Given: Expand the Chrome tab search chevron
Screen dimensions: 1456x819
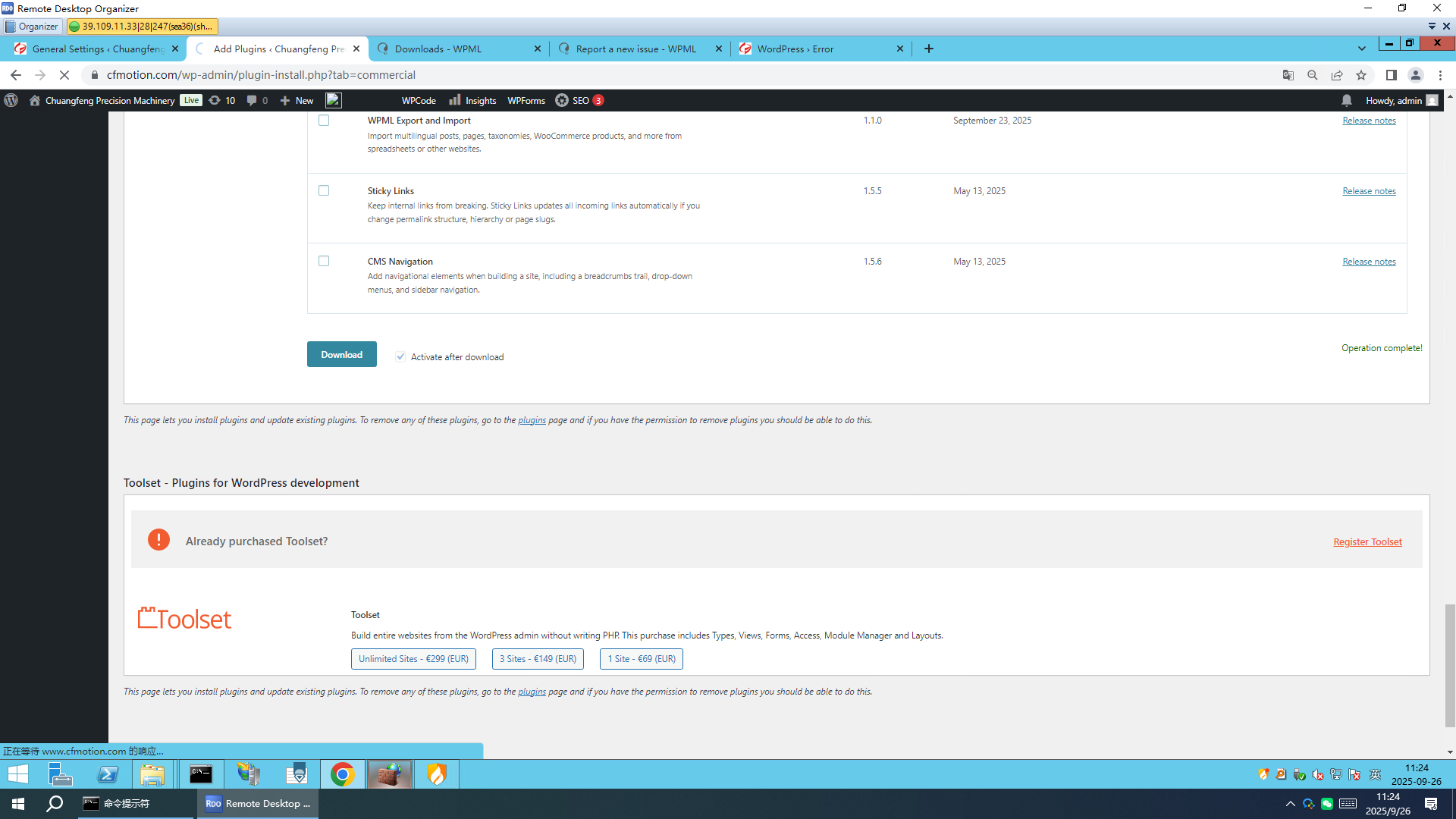Looking at the screenshot, I should pyautogui.click(x=1361, y=49).
